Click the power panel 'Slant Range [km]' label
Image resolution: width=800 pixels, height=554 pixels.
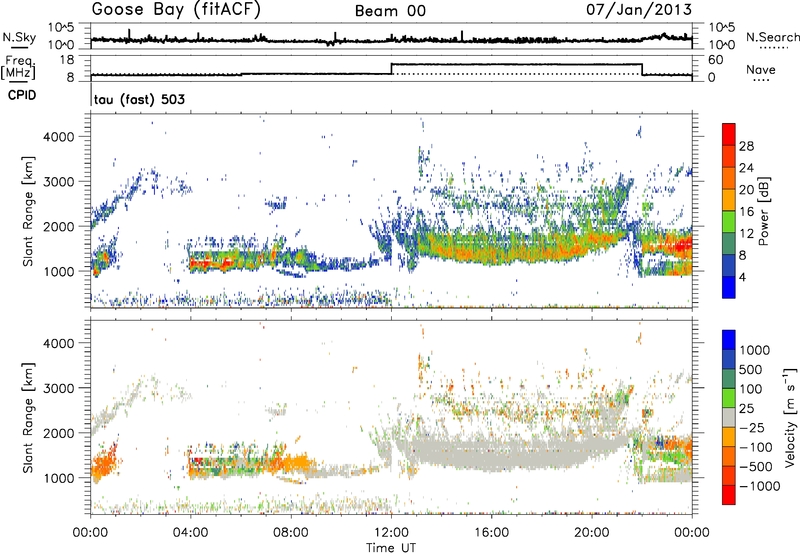[28, 211]
